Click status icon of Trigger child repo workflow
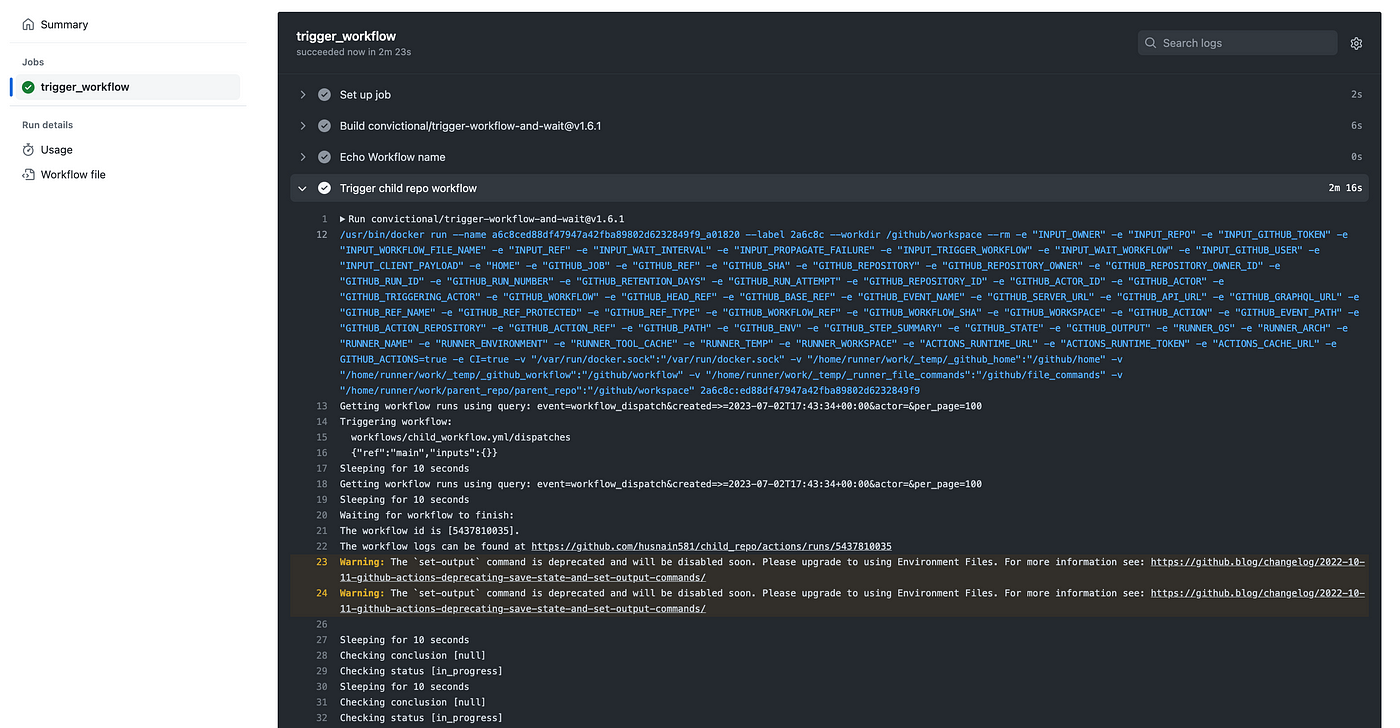Viewport: 1400px width, 728px height. (324, 188)
